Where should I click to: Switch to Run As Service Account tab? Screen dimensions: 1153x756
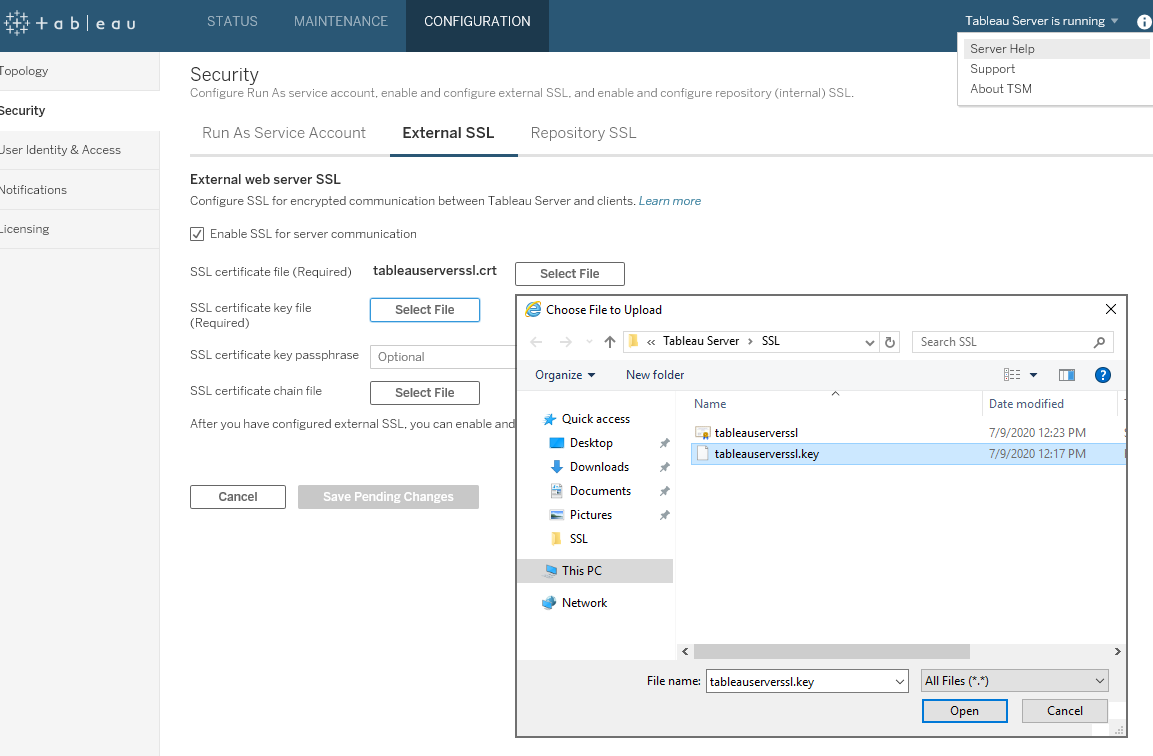pyautogui.click(x=284, y=133)
